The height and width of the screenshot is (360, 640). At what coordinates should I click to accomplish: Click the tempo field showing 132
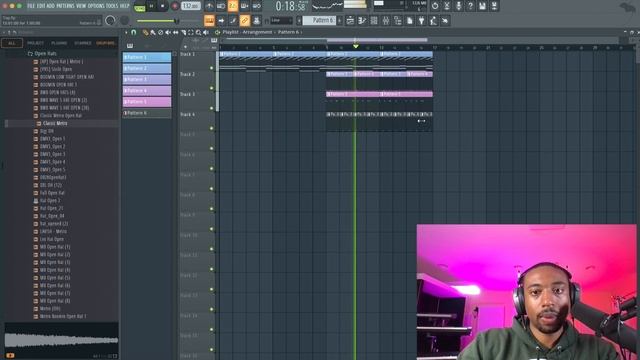[x=191, y=6]
